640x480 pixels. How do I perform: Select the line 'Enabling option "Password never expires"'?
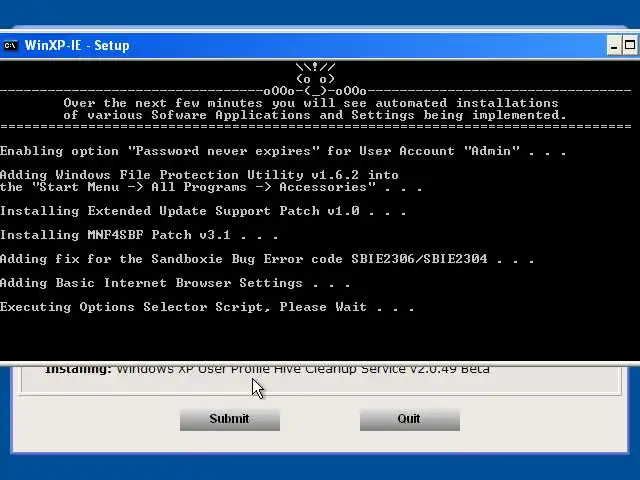pos(282,151)
